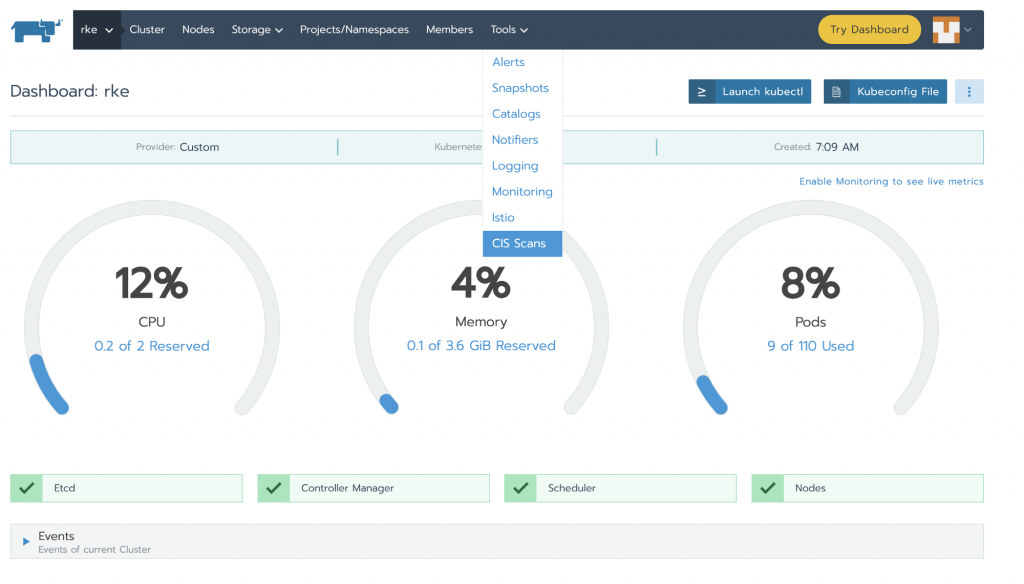
Task: Click Enable Monitoring to see live metrics
Action: tap(890, 182)
